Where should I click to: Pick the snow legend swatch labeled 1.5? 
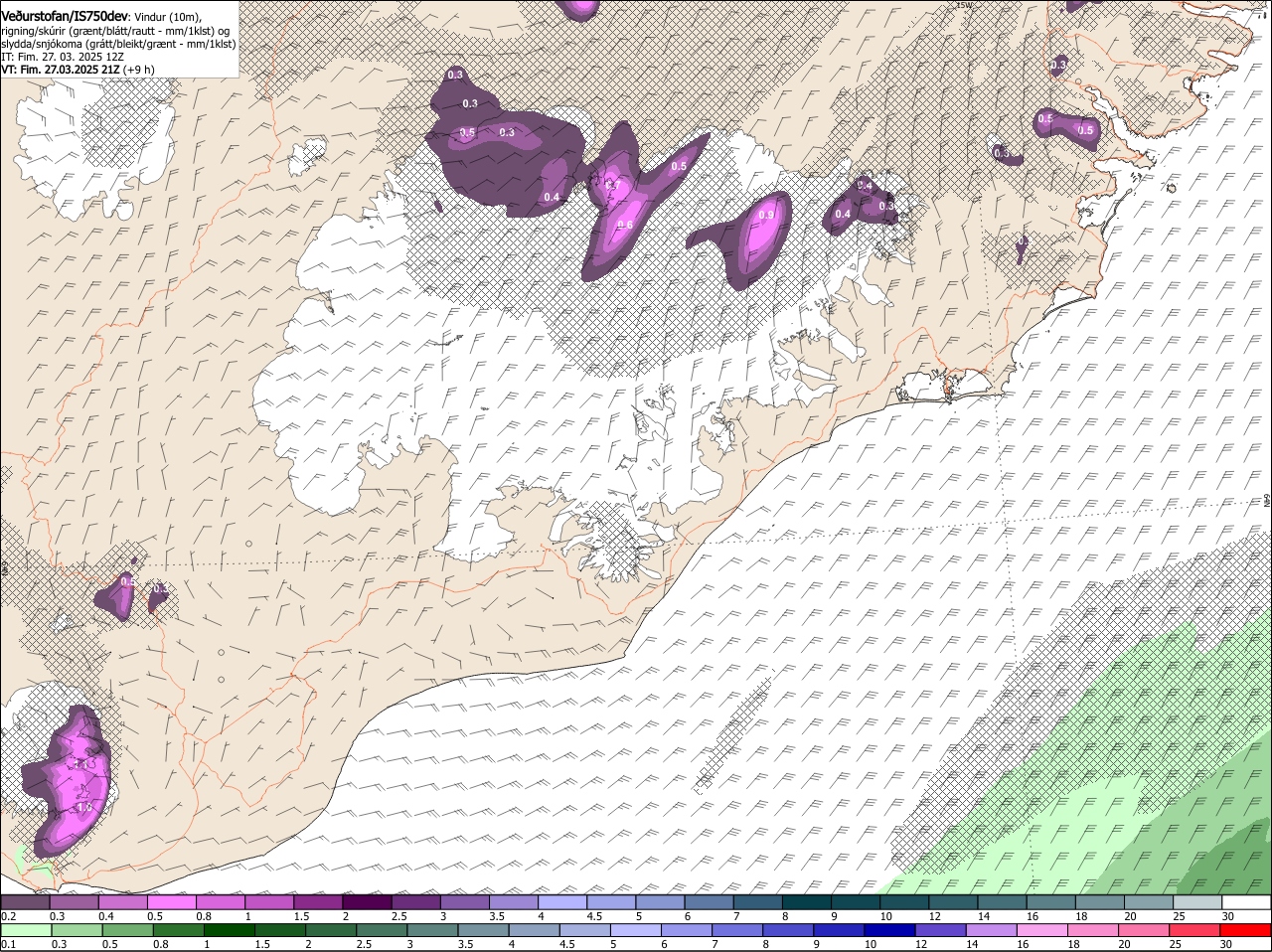pyautogui.click(x=317, y=902)
